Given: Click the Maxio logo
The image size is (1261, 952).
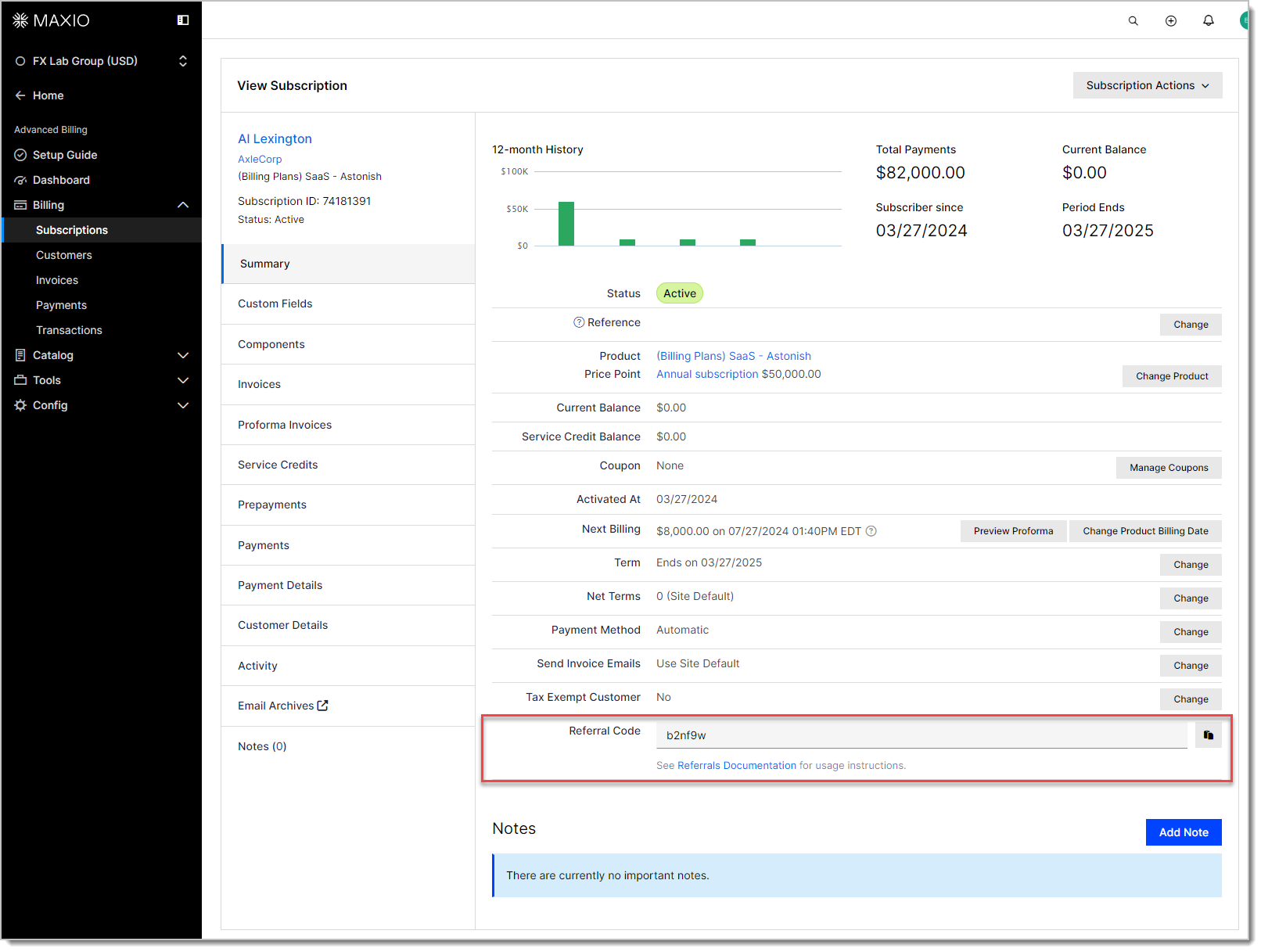Looking at the screenshot, I should click(x=50, y=20).
